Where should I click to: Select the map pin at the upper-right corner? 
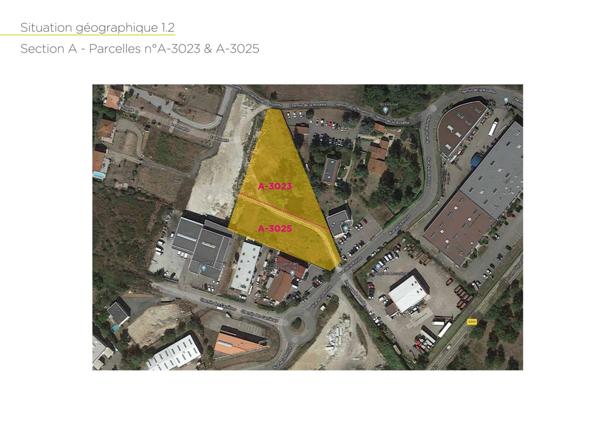506,100
